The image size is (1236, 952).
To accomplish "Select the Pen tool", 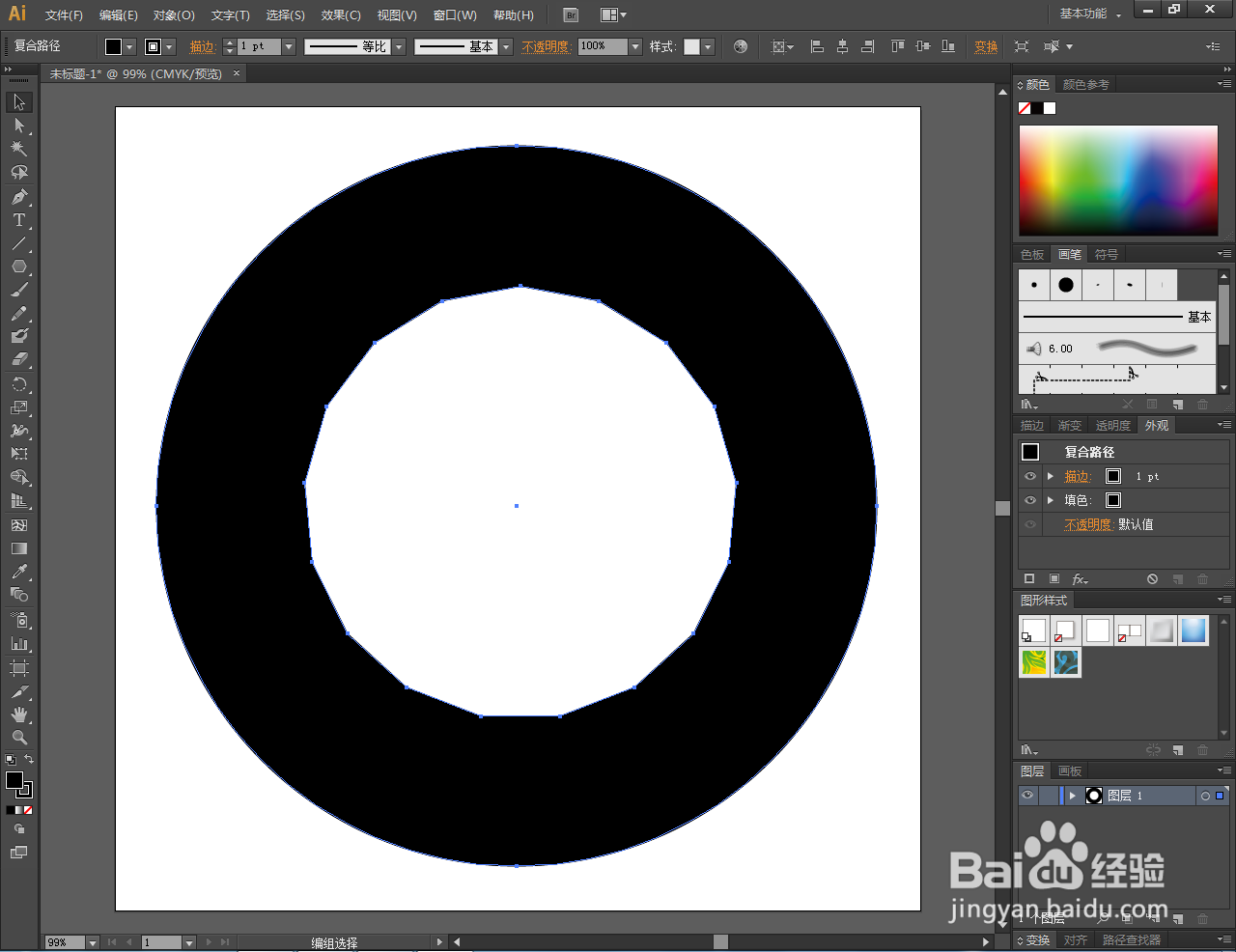I will (18, 197).
